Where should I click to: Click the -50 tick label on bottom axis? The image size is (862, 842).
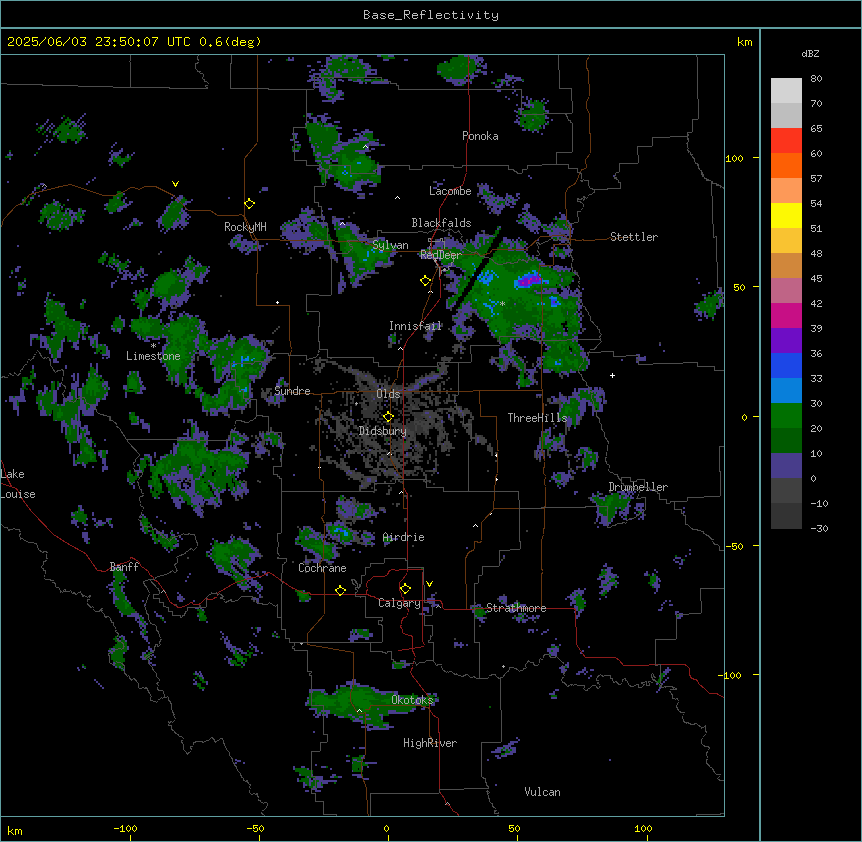click(256, 828)
